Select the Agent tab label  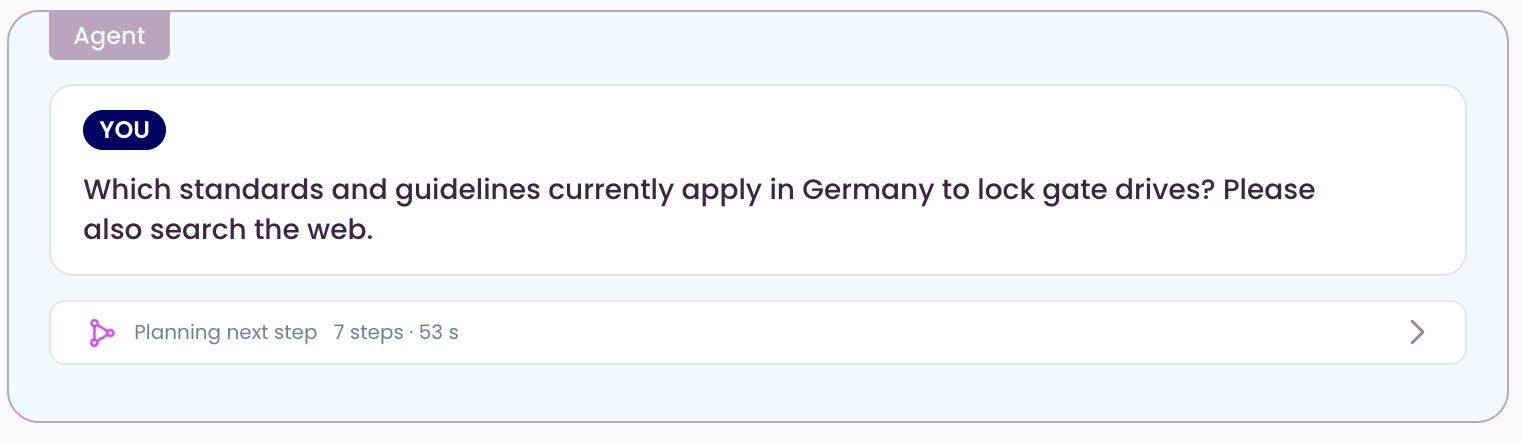[x=110, y=37]
